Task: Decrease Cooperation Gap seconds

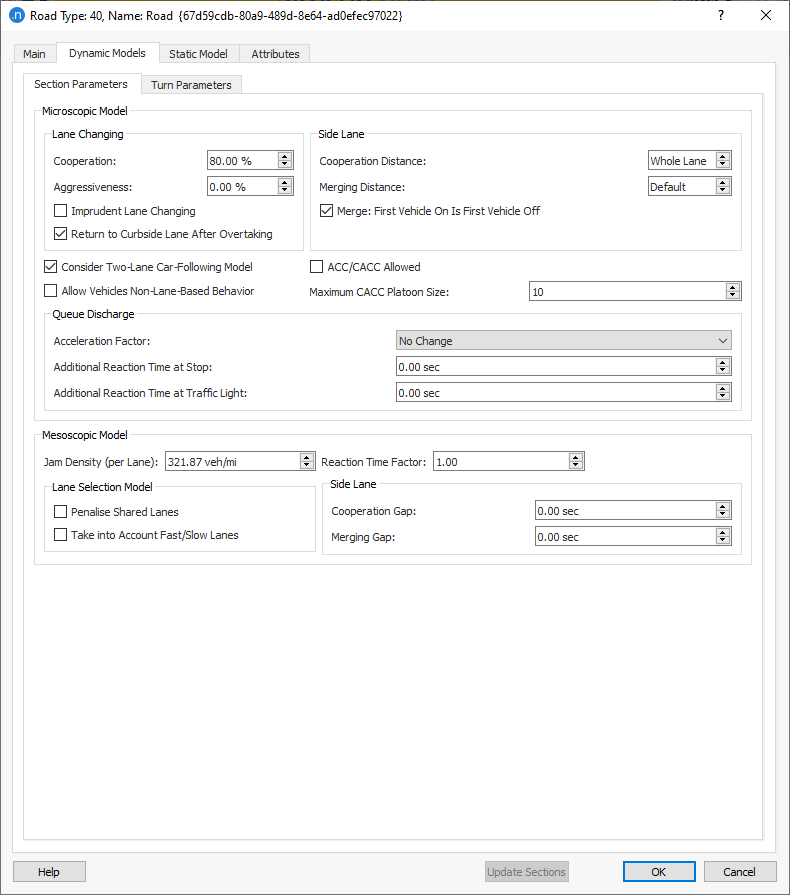Action: pyautogui.click(x=723, y=514)
